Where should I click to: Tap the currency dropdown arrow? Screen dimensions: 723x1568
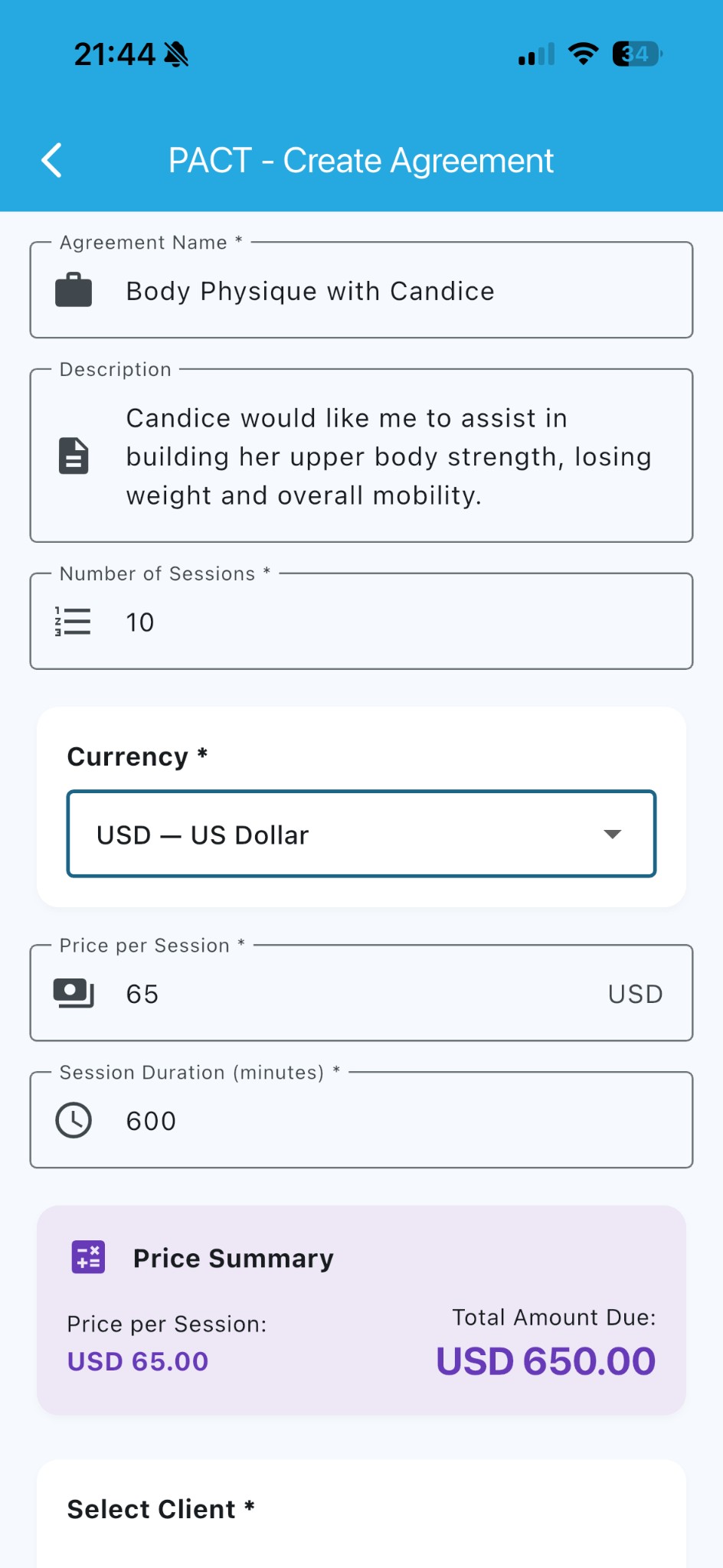612,835
